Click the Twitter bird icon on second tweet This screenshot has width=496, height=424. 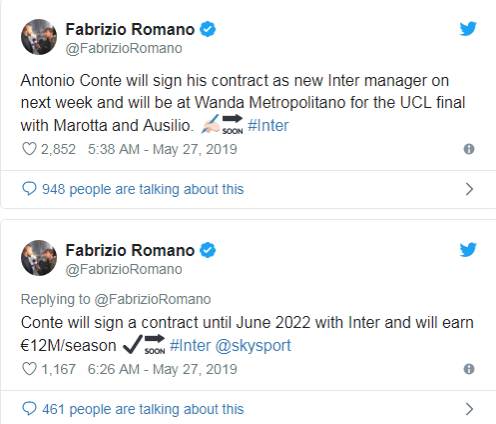point(468,250)
